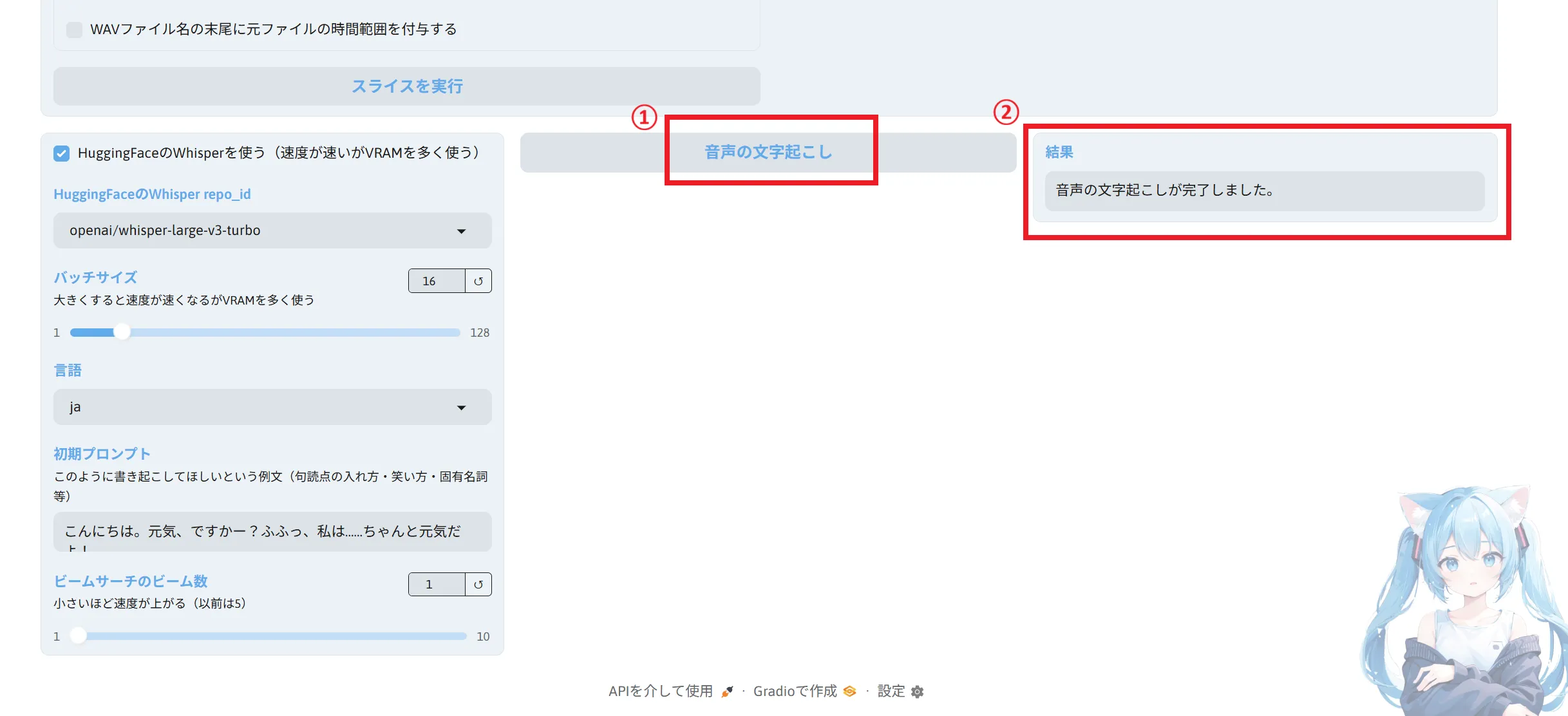Click the 初期プロンプト text field

[272, 532]
